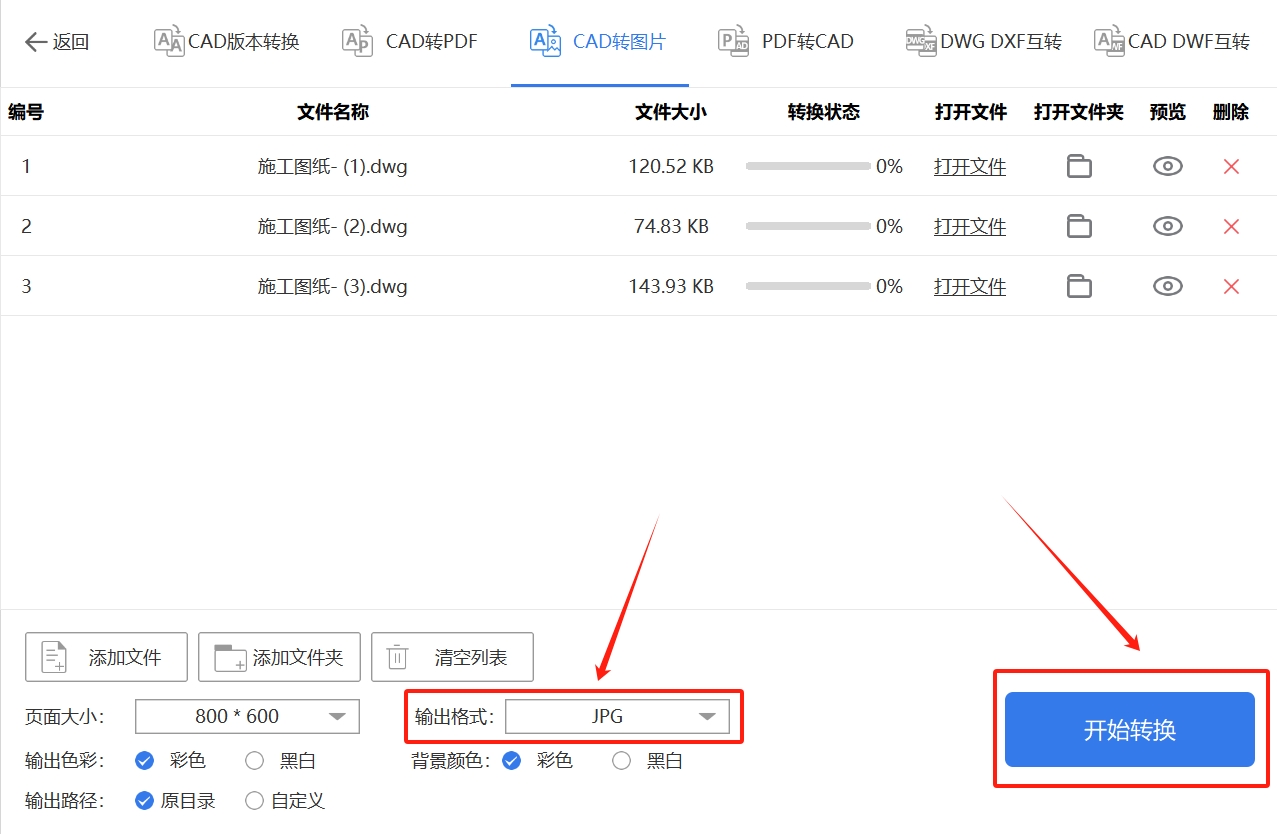Click the 清空列表 trash icon

396,656
